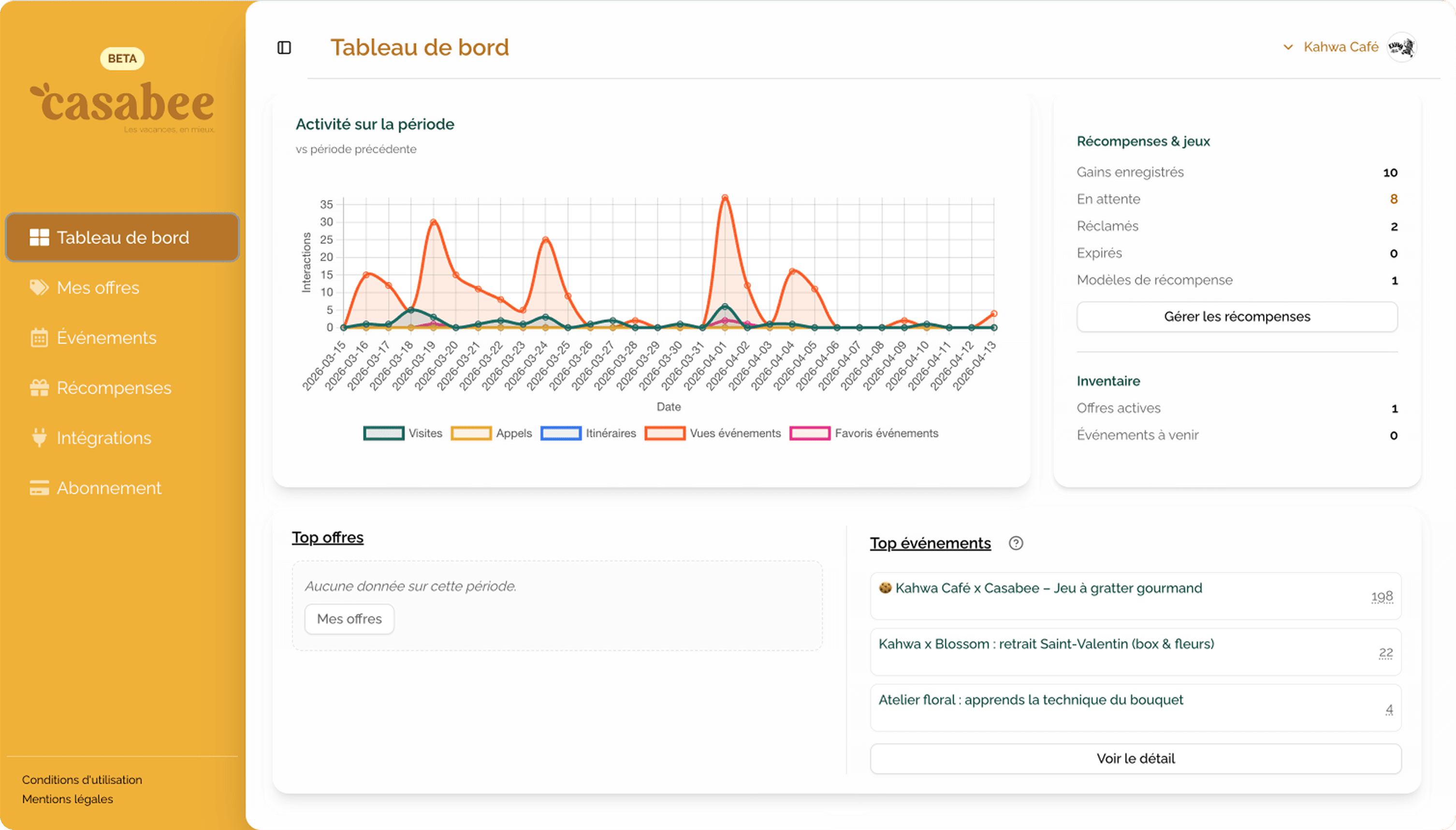Click the Gérer les récompenses button
1456x830 pixels.
click(x=1237, y=316)
